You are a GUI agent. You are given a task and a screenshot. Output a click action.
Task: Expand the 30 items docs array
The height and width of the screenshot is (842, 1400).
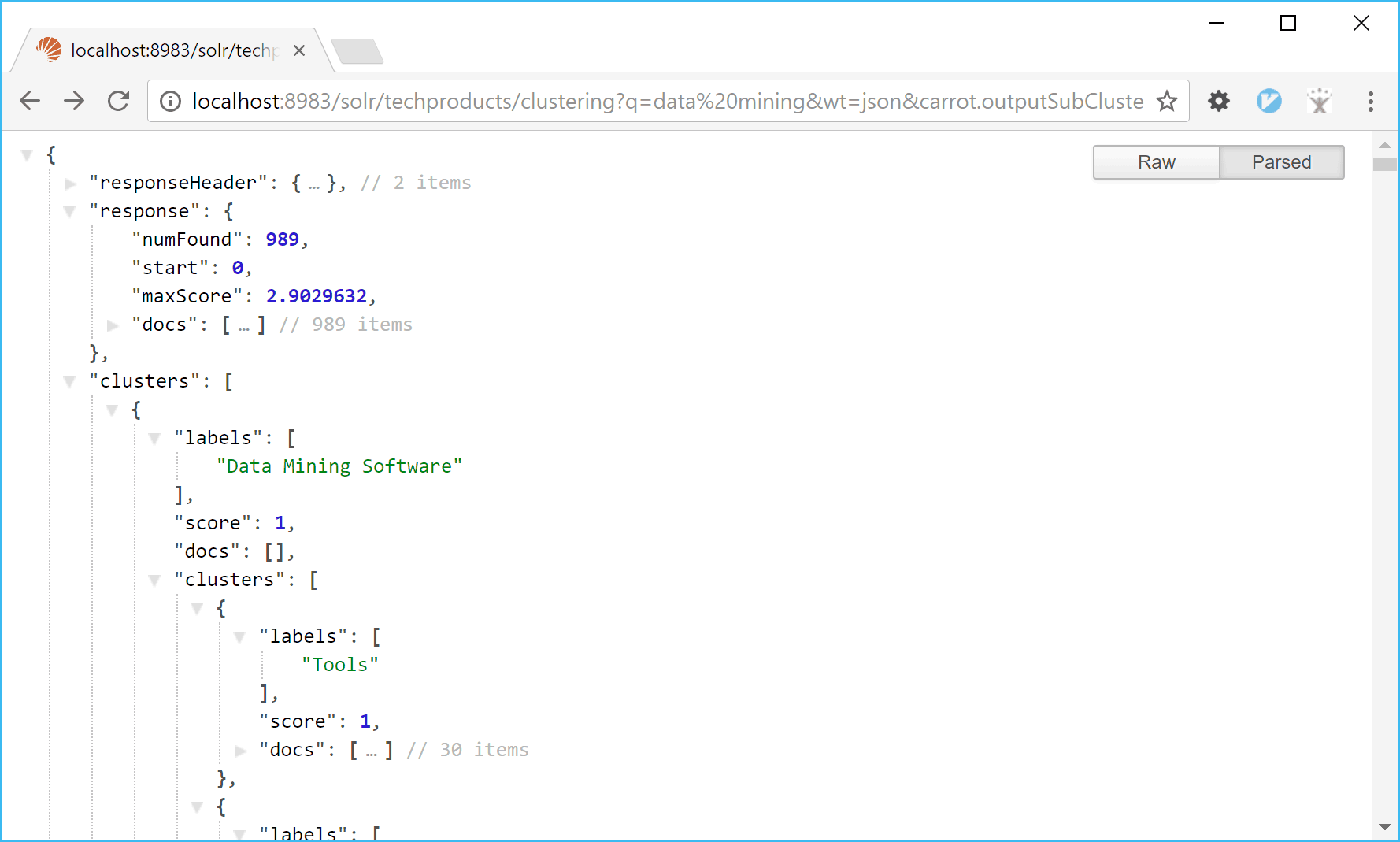(x=240, y=751)
